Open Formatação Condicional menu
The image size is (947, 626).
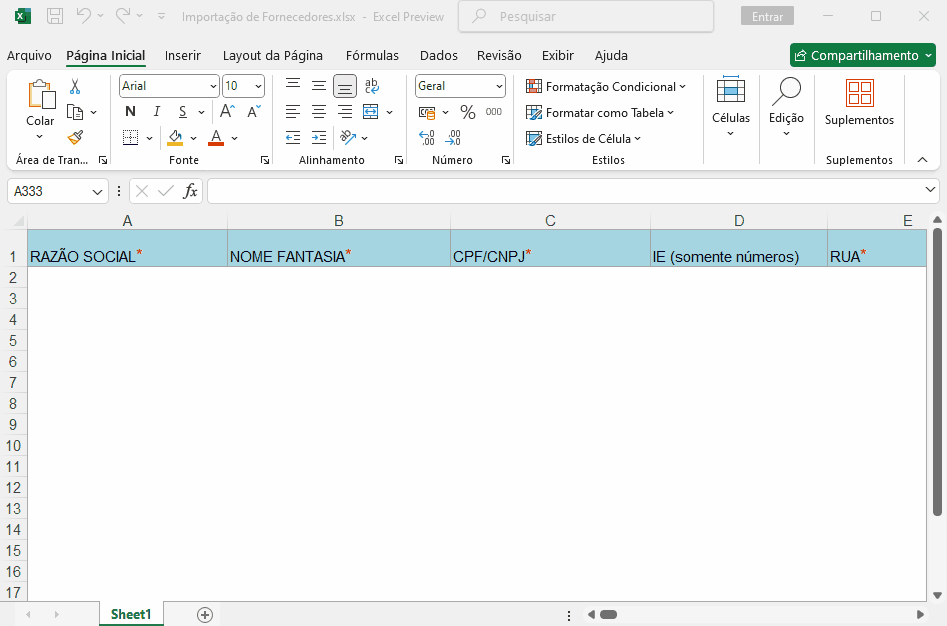pos(606,86)
